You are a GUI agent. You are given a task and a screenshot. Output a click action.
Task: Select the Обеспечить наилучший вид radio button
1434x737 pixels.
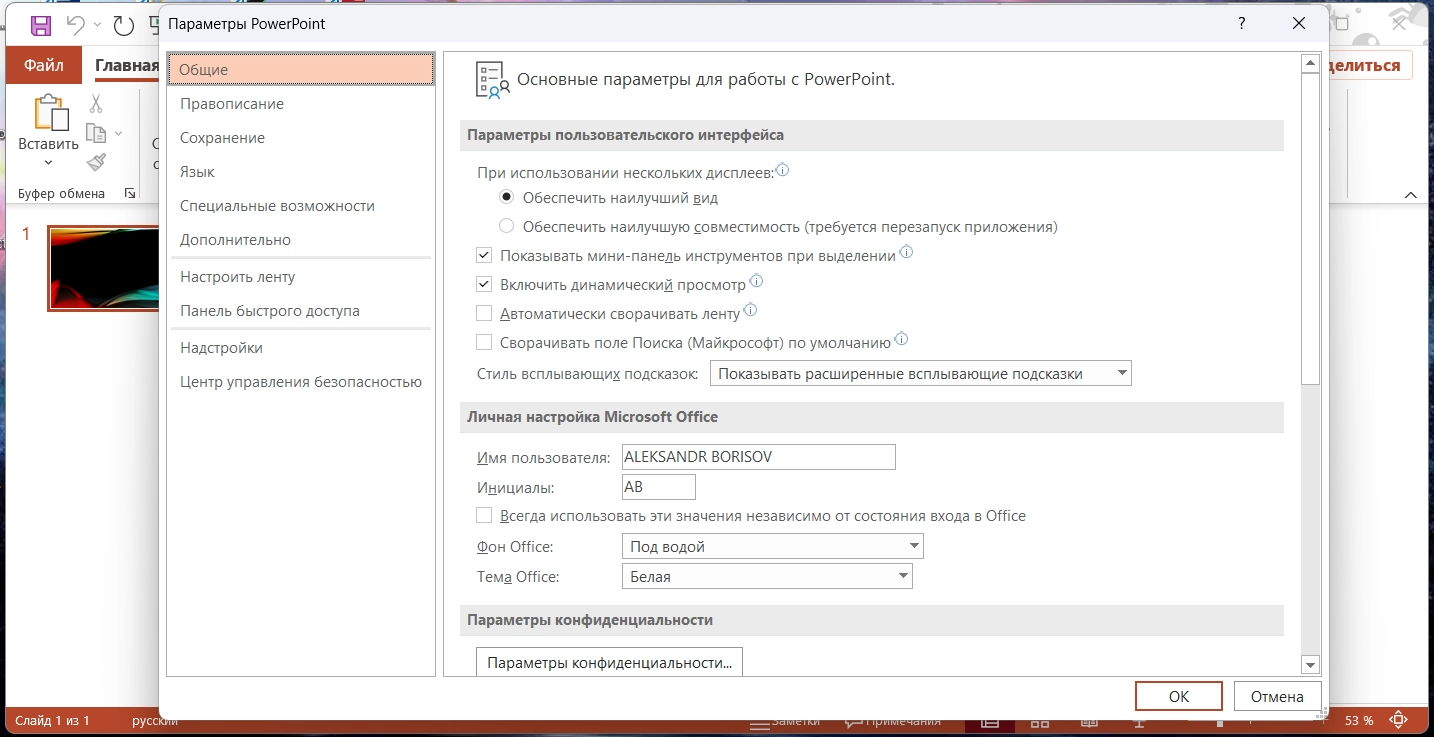coord(507,198)
